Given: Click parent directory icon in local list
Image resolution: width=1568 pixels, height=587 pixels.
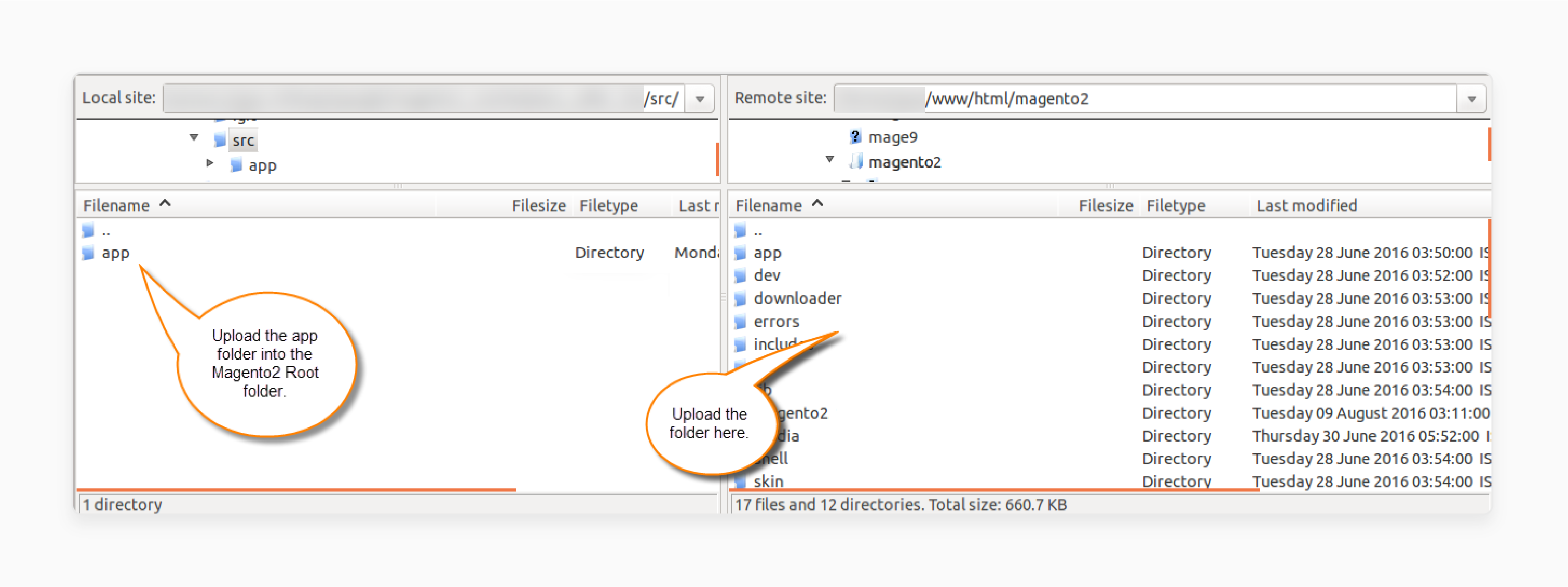Looking at the screenshot, I should [x=89, y=231].
